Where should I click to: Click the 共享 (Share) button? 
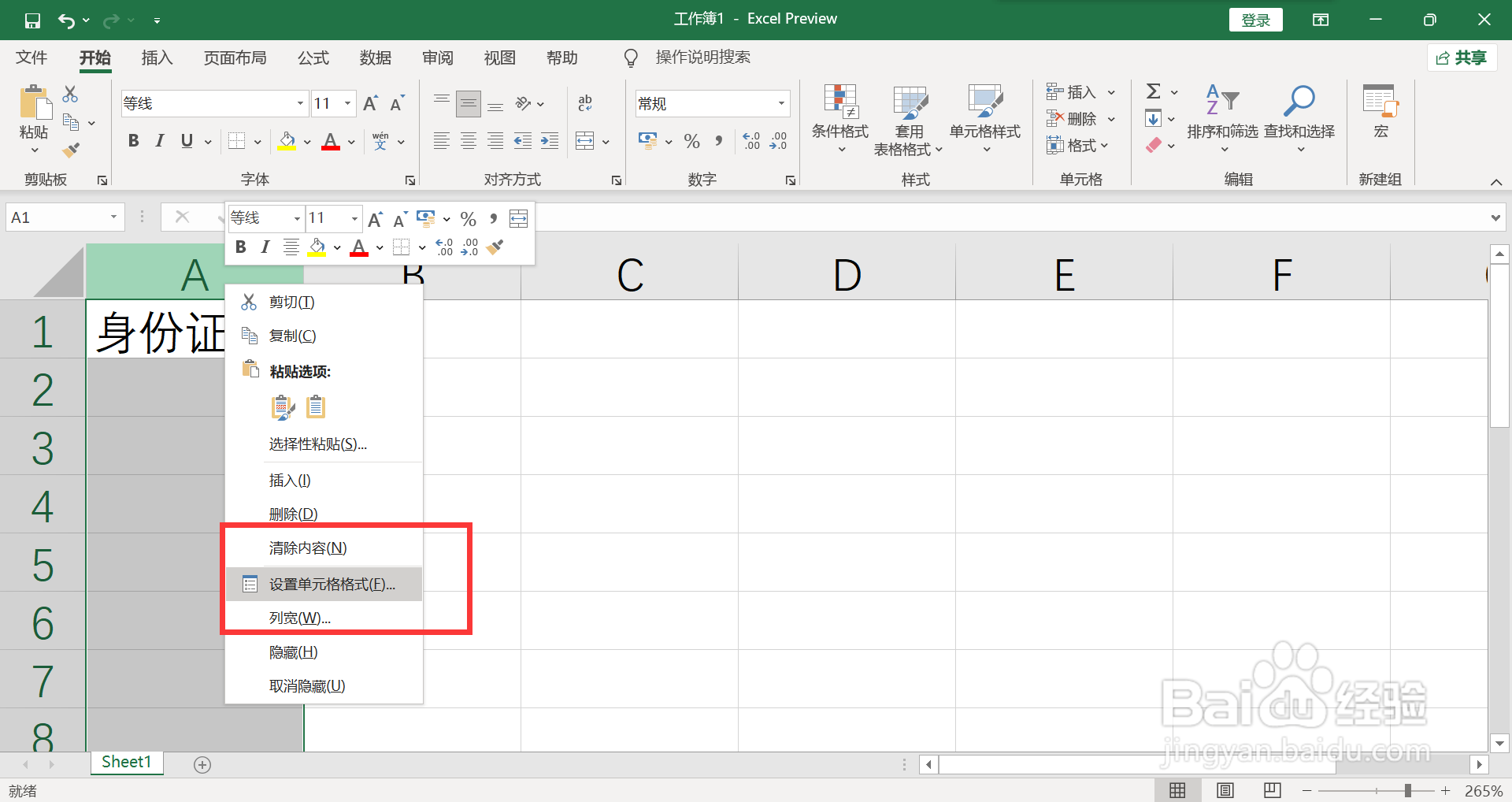pyautogui.click(x=1462, y=58)
